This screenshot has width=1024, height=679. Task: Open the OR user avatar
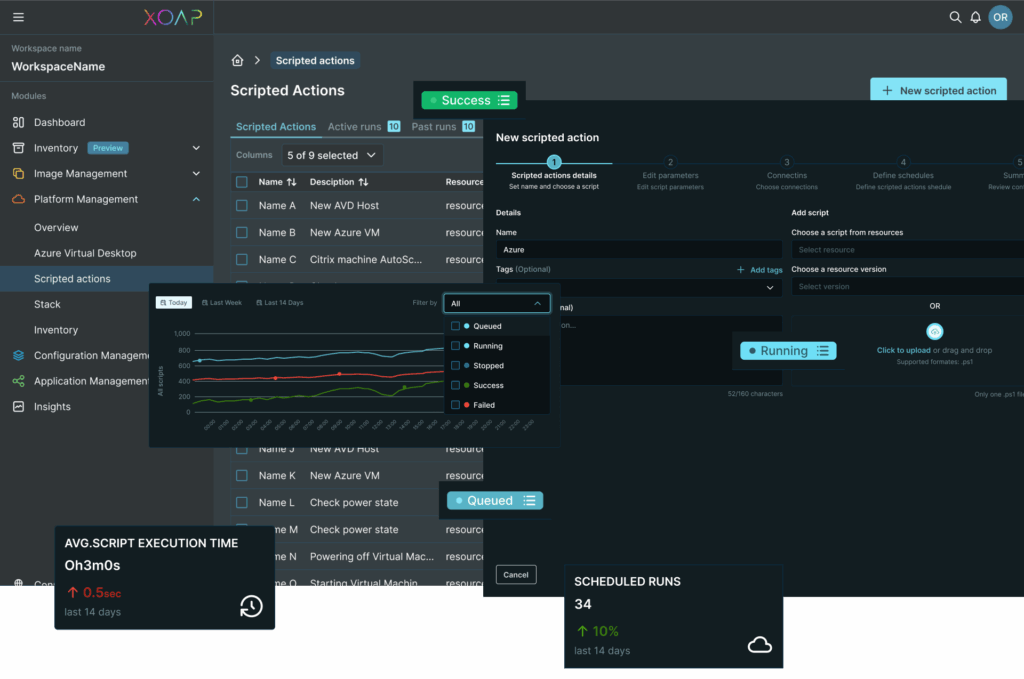999,17
